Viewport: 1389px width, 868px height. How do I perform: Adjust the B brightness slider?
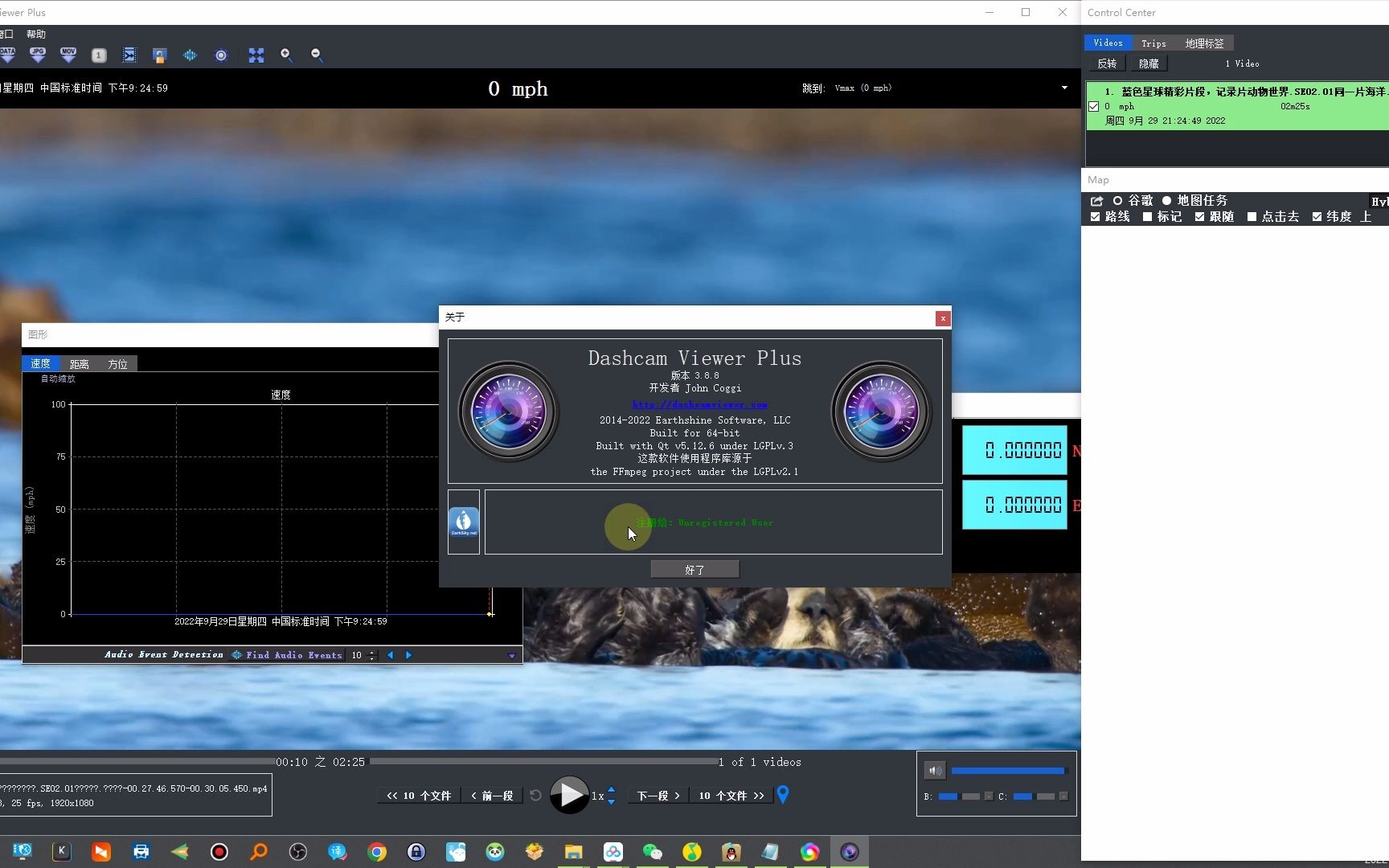point(960,796)
